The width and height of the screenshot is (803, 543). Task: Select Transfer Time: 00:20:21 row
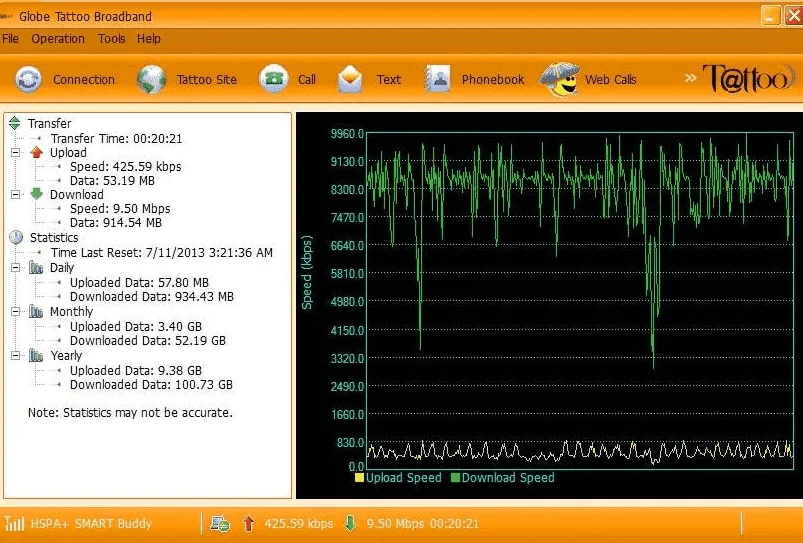pos(116,138)
